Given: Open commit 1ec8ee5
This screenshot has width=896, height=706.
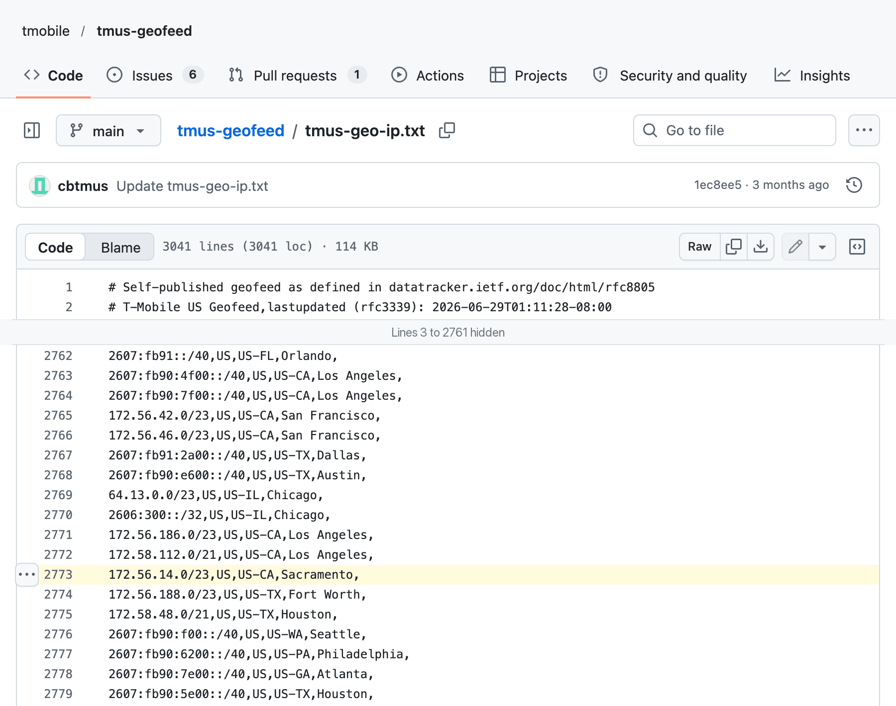Looking at the screenshot, I should coord(717,185).
